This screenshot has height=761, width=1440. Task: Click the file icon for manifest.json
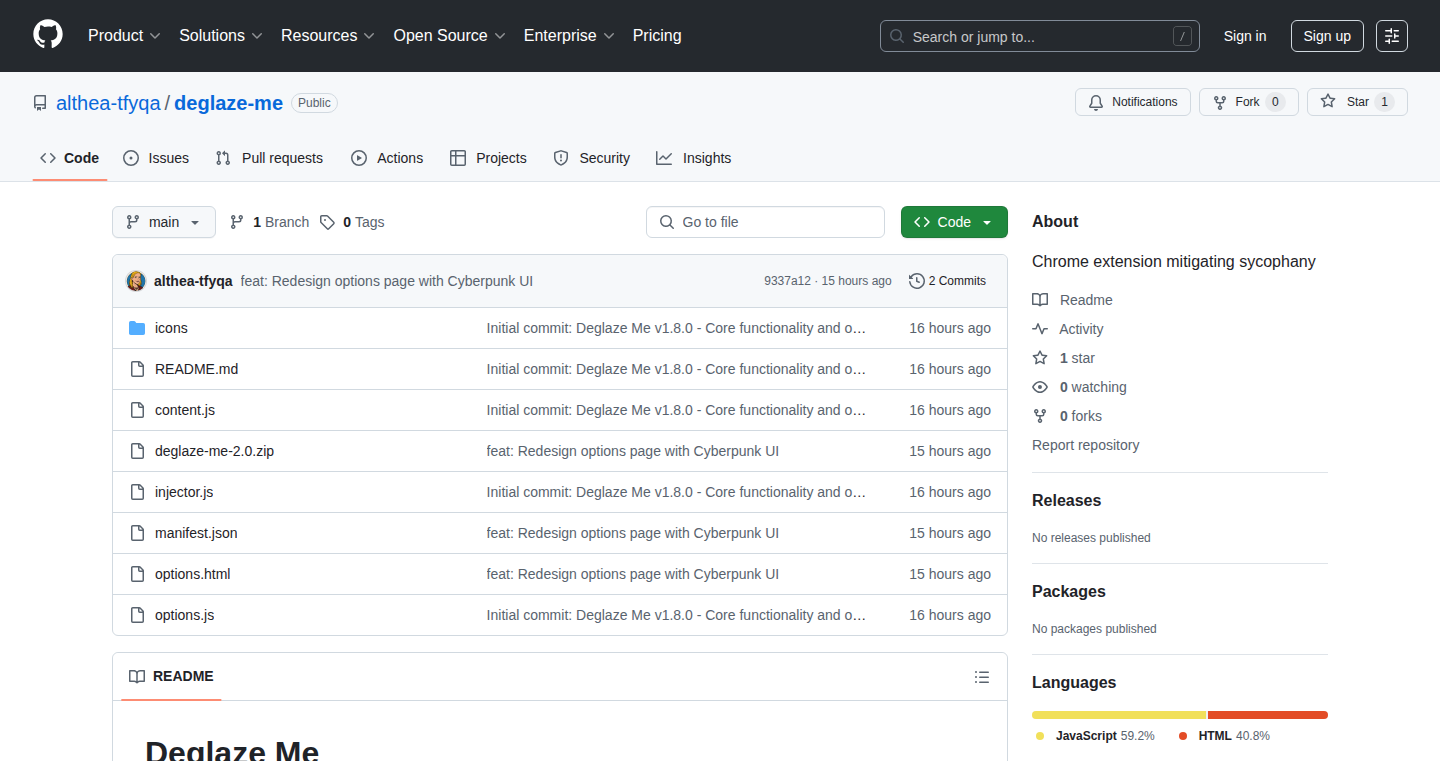[x=137, y=533]
